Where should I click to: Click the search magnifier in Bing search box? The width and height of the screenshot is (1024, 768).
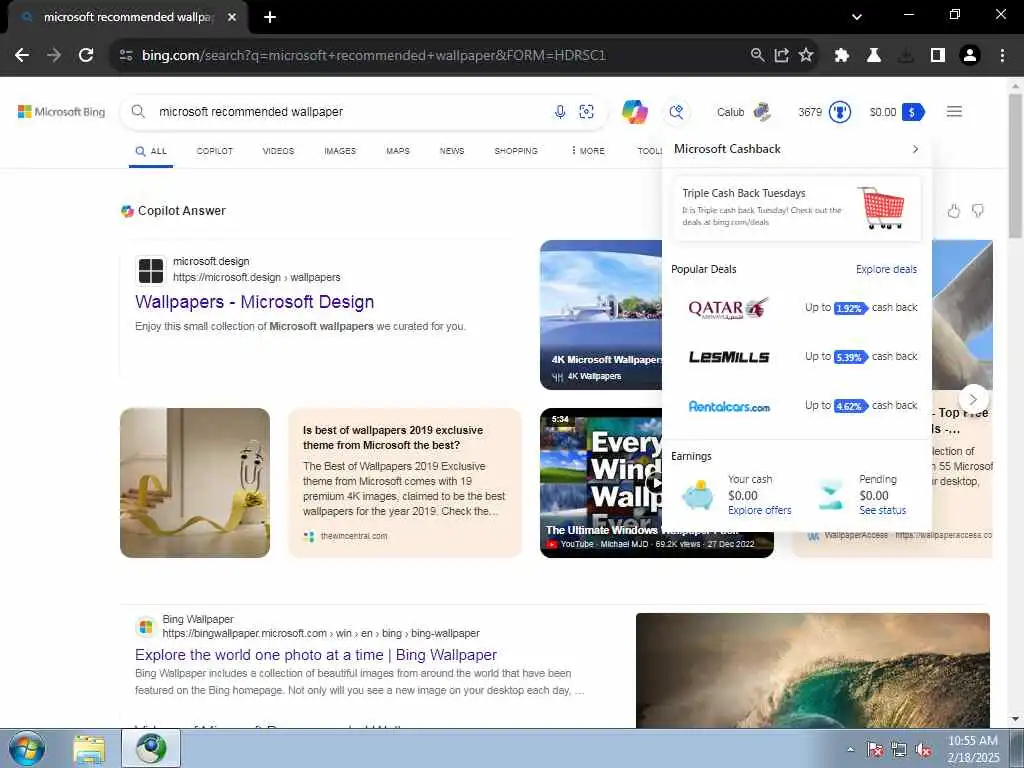click(138, 112)
